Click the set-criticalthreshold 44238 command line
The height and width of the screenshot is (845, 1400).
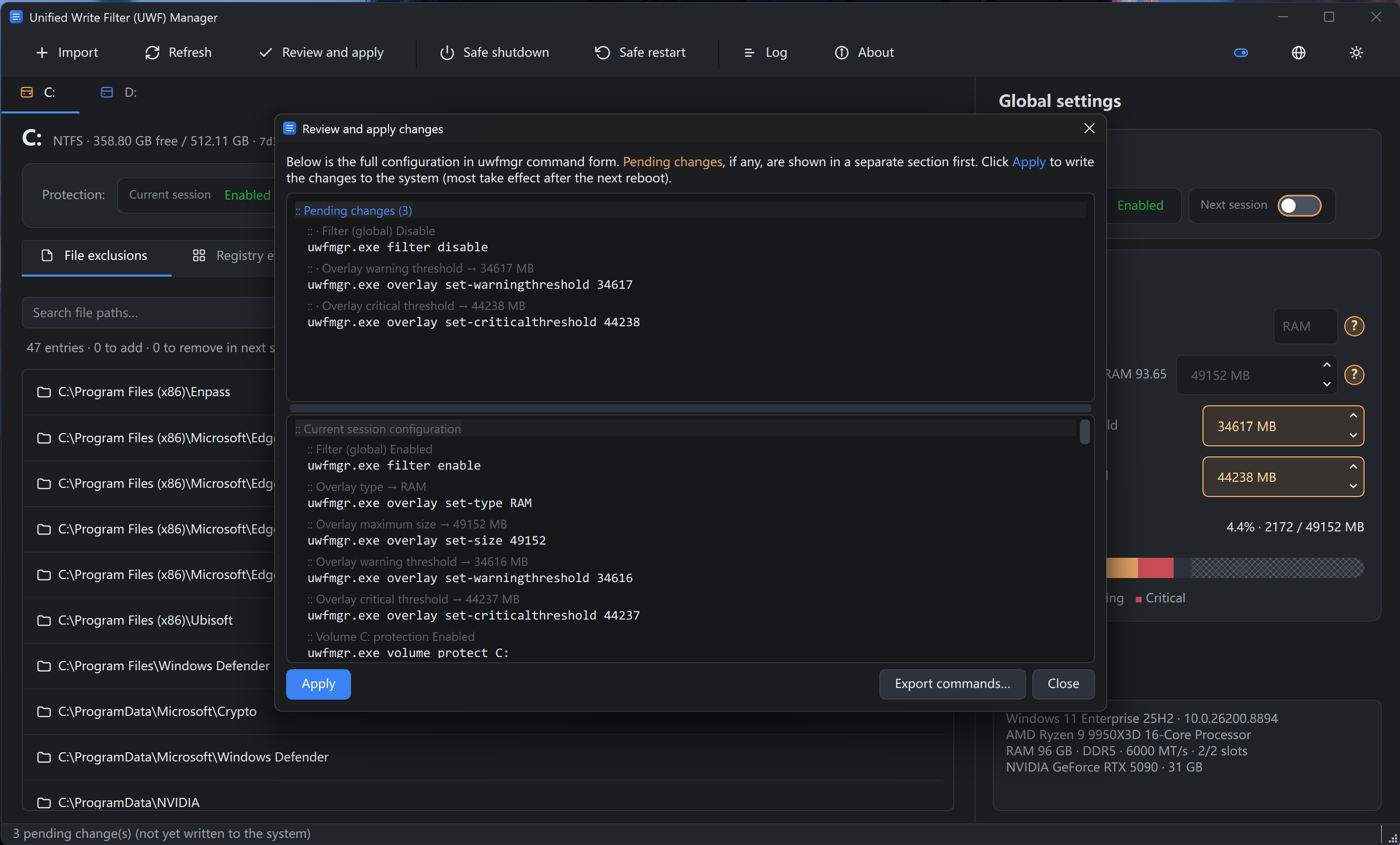tap(473, 322)
